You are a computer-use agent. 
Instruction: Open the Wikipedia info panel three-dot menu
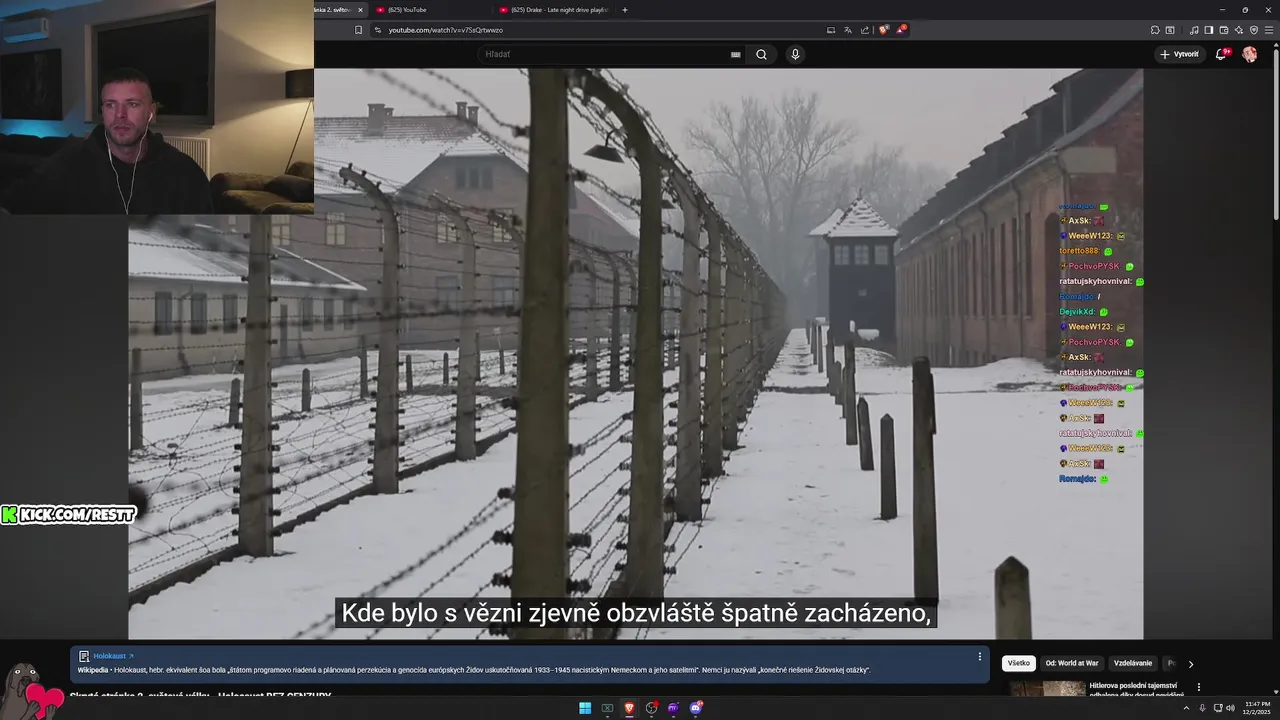(x=980, y=656)
